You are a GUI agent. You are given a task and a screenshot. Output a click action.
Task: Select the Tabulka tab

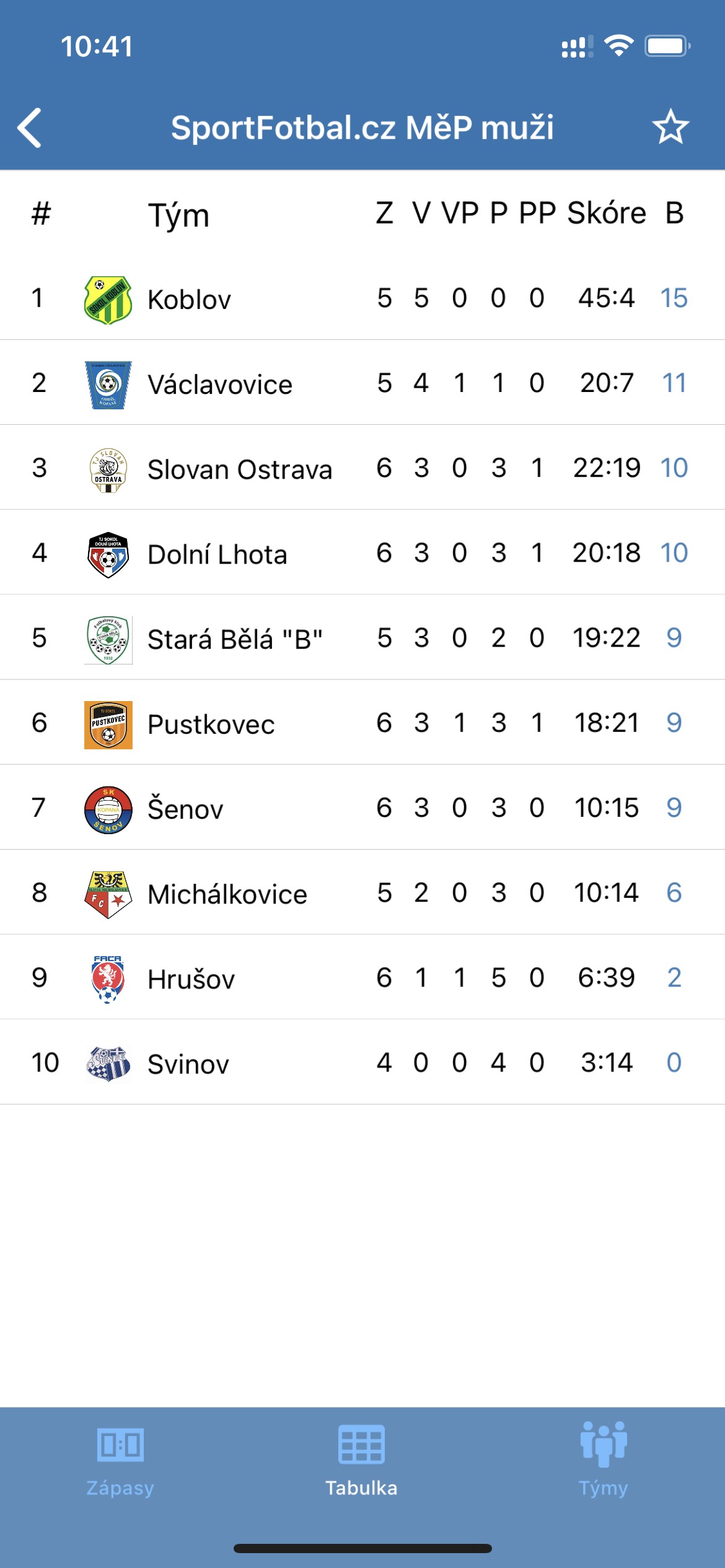coord(362,1460)
